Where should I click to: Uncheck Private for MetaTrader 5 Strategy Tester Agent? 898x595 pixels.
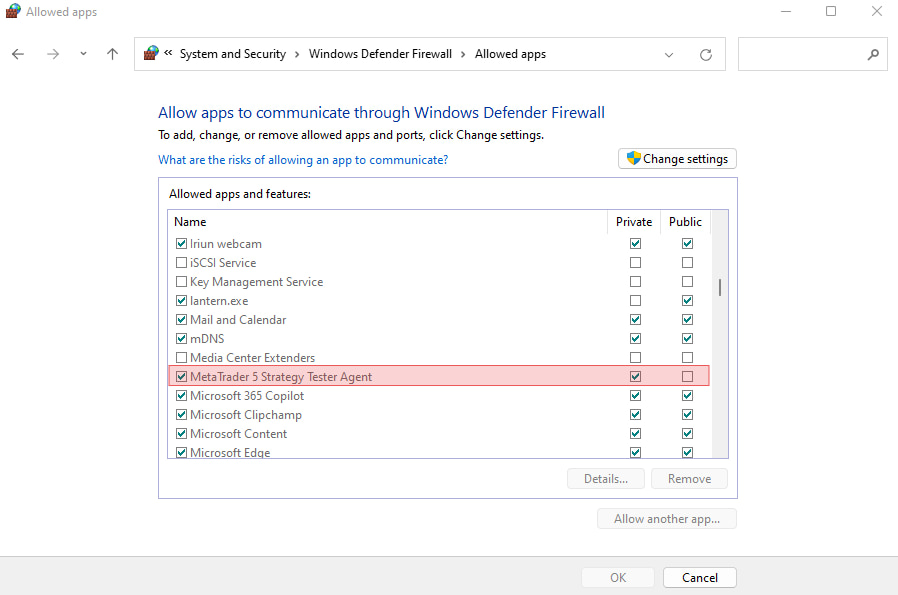(x=635, y=376)
